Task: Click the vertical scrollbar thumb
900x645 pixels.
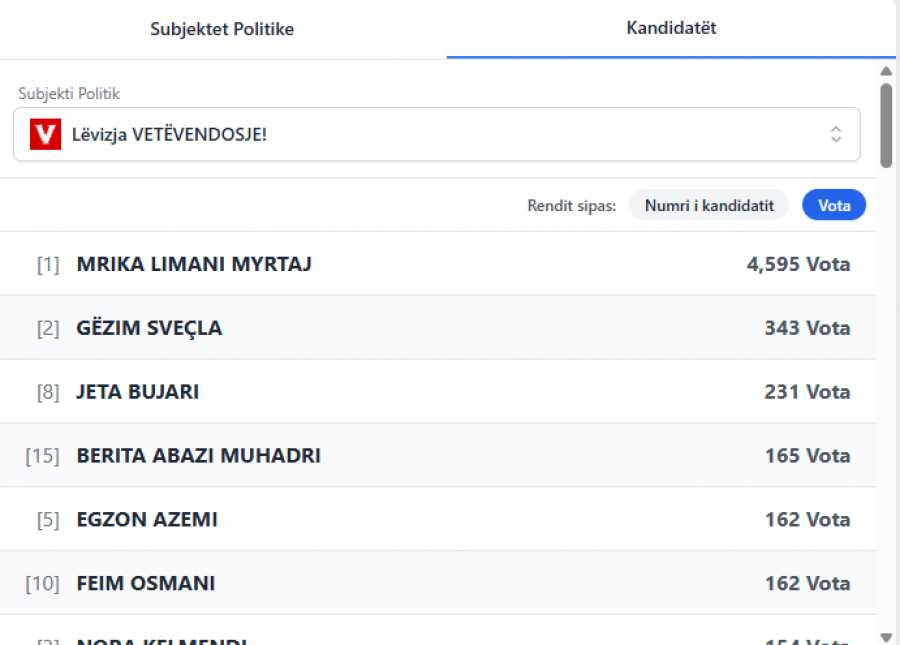Action: 886,125
